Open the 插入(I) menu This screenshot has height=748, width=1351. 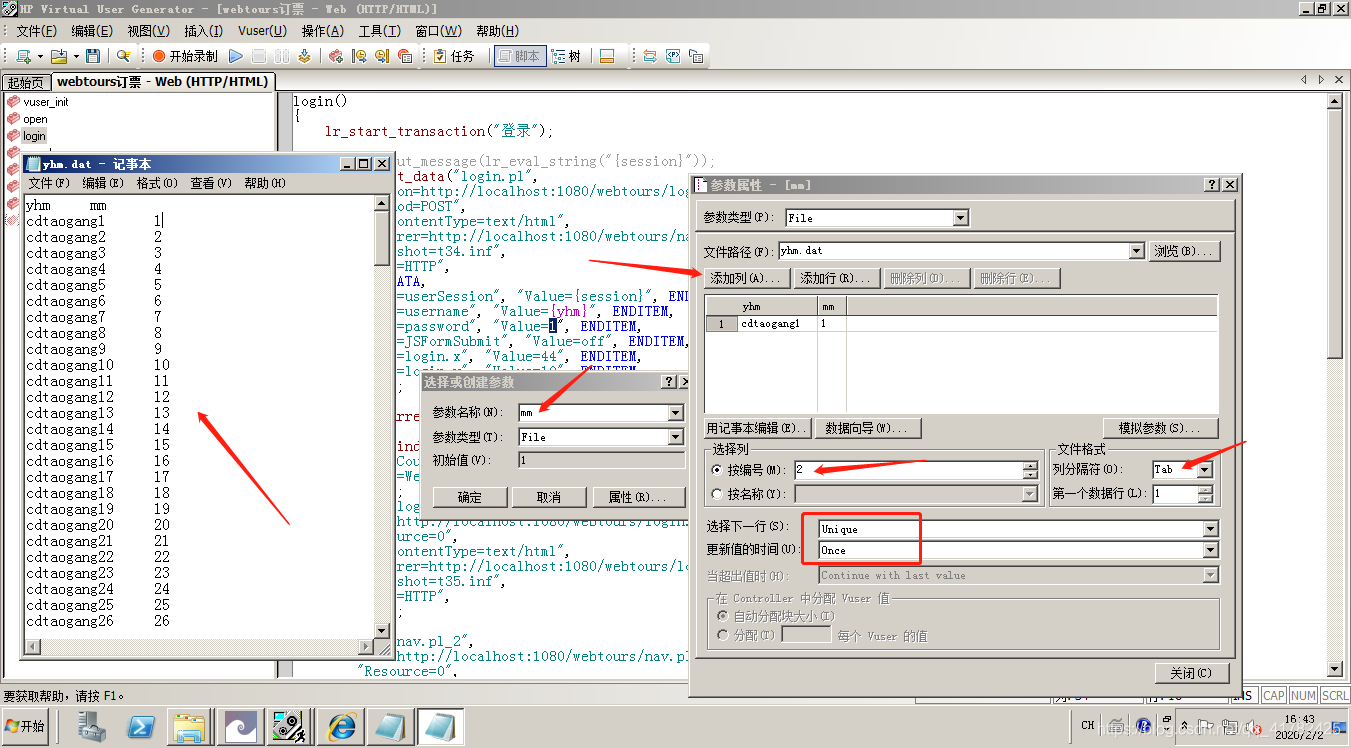point(204,31)
